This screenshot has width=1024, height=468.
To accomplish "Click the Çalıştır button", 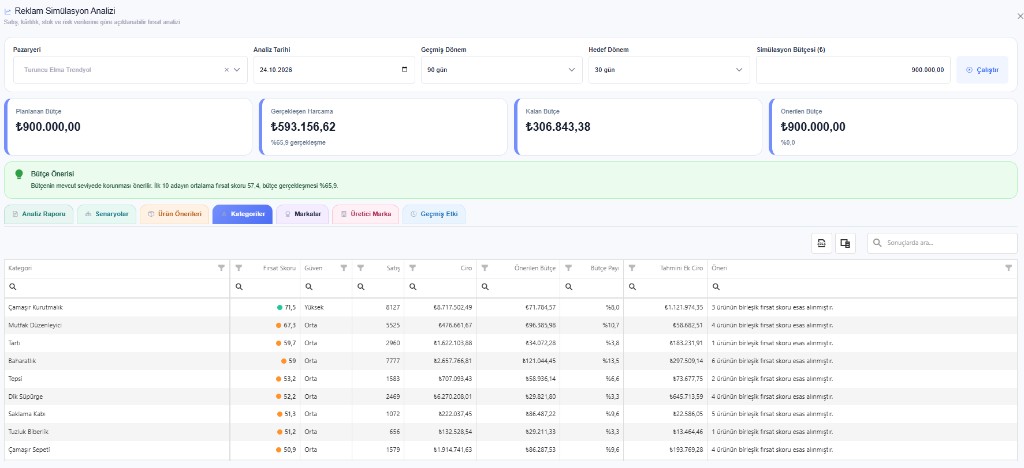I will pyautogui.click(x=982, y=70).
